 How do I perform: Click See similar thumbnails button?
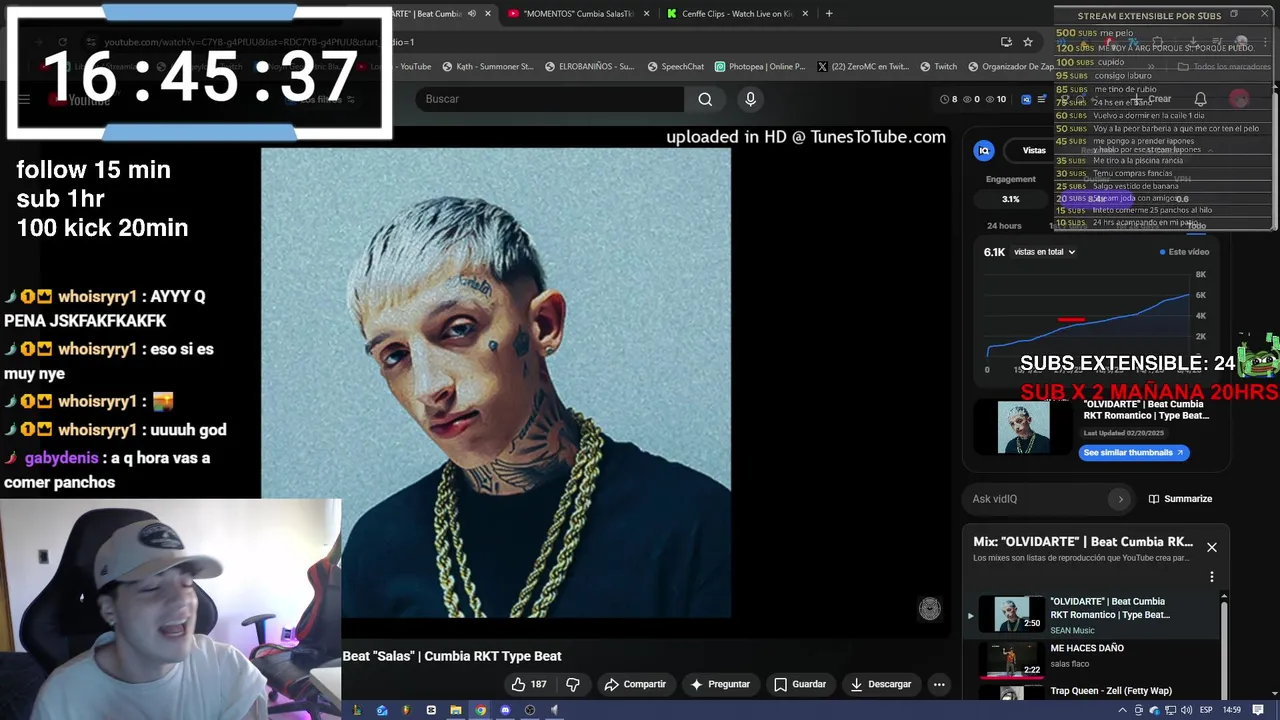point(1134,452)
